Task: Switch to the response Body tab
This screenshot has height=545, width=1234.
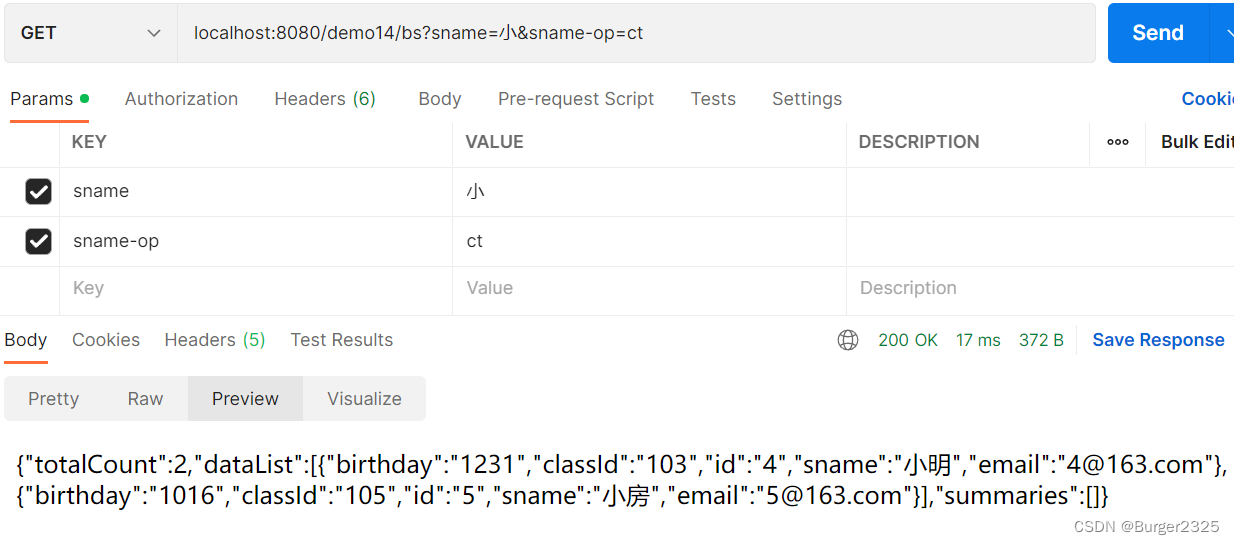Action: point(26,340)
